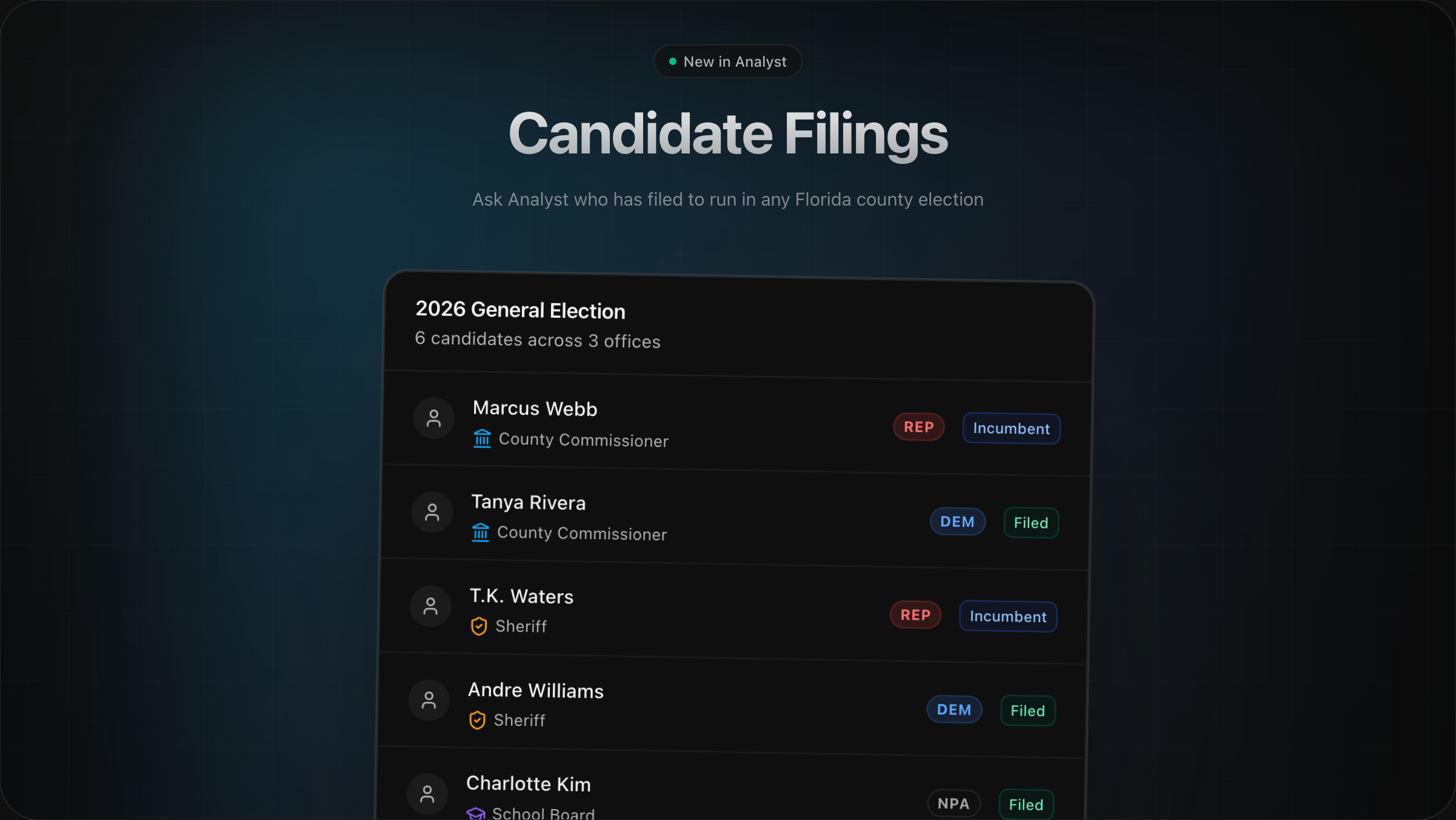Click the New in Analyst badge
The height and width of the screenshot is (820, 1456).
pos(727,62)
